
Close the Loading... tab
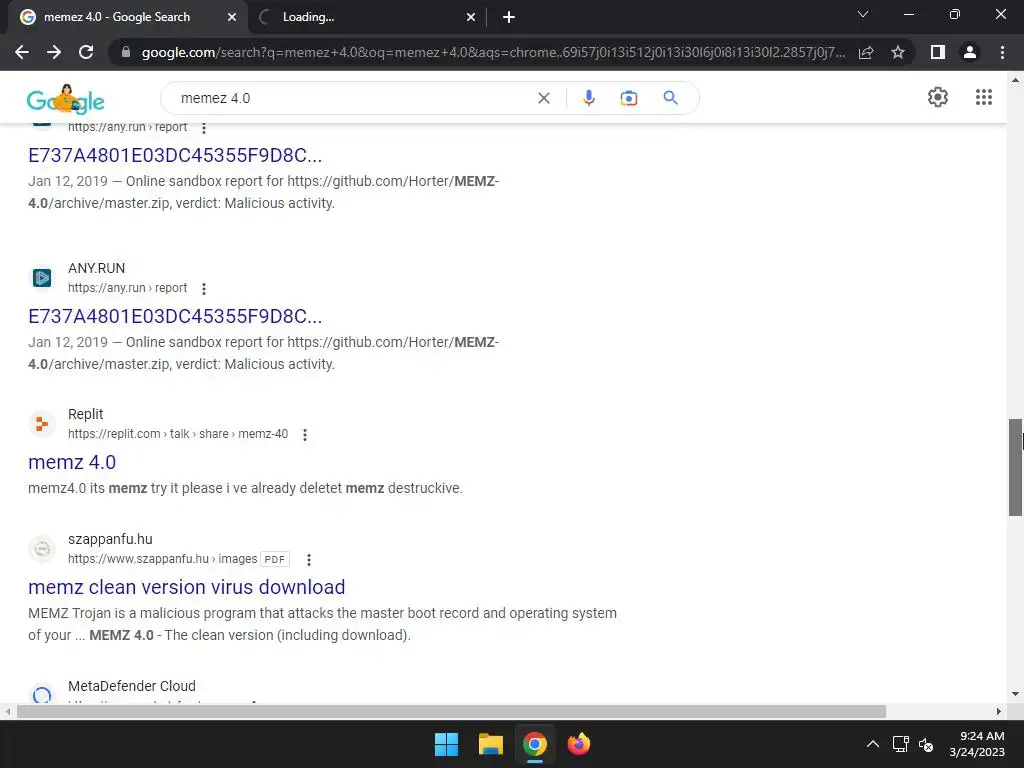click(471, 18)
